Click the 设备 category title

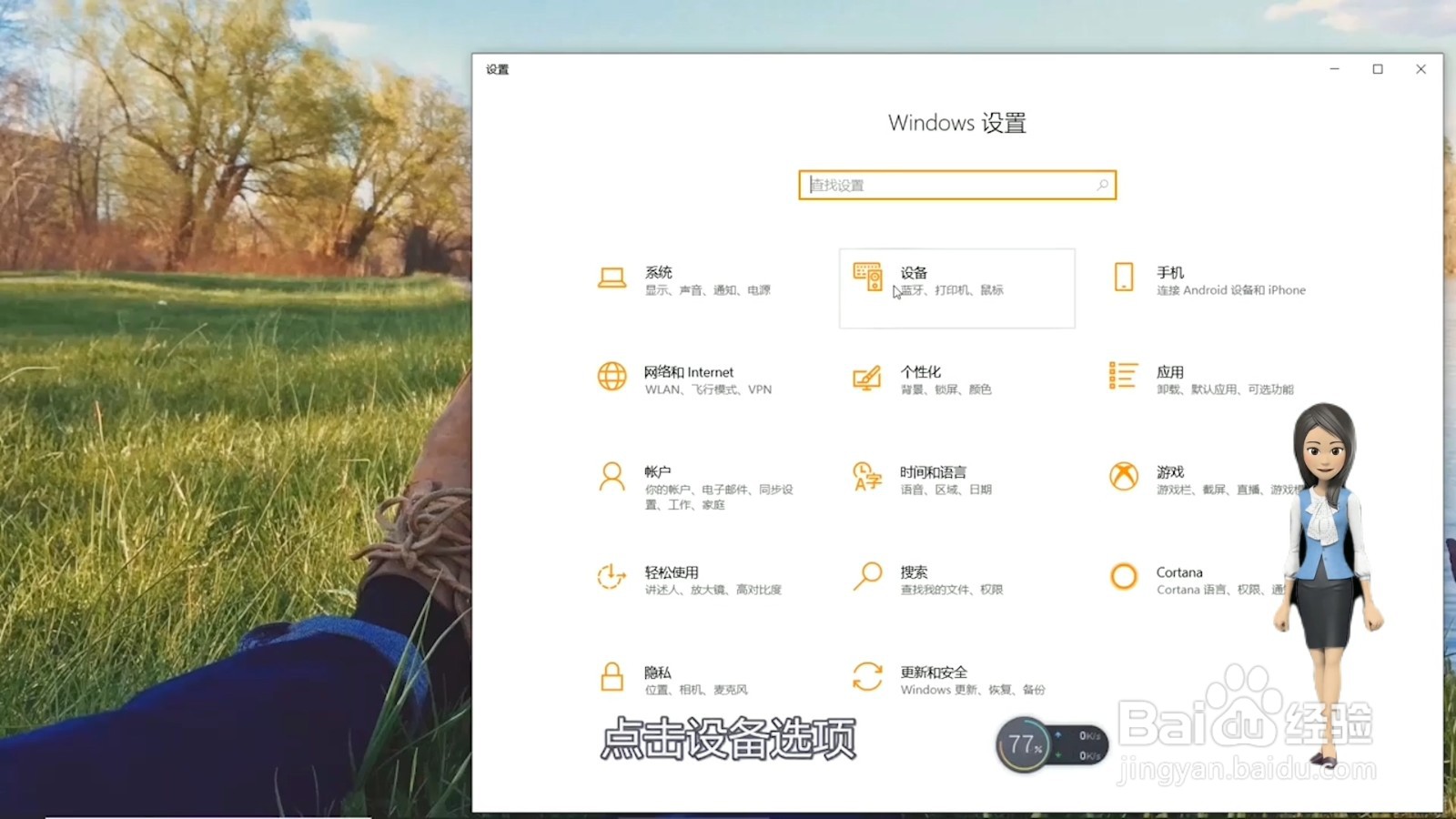[x=914, y=272]
